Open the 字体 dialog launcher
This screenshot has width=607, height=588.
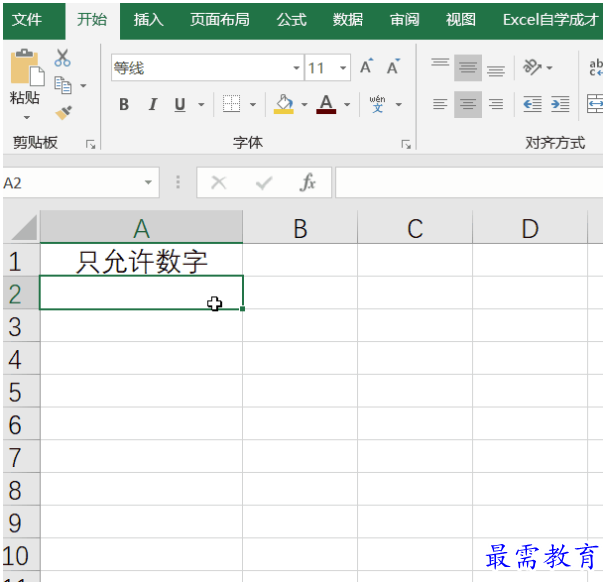[x=406, y=145]
